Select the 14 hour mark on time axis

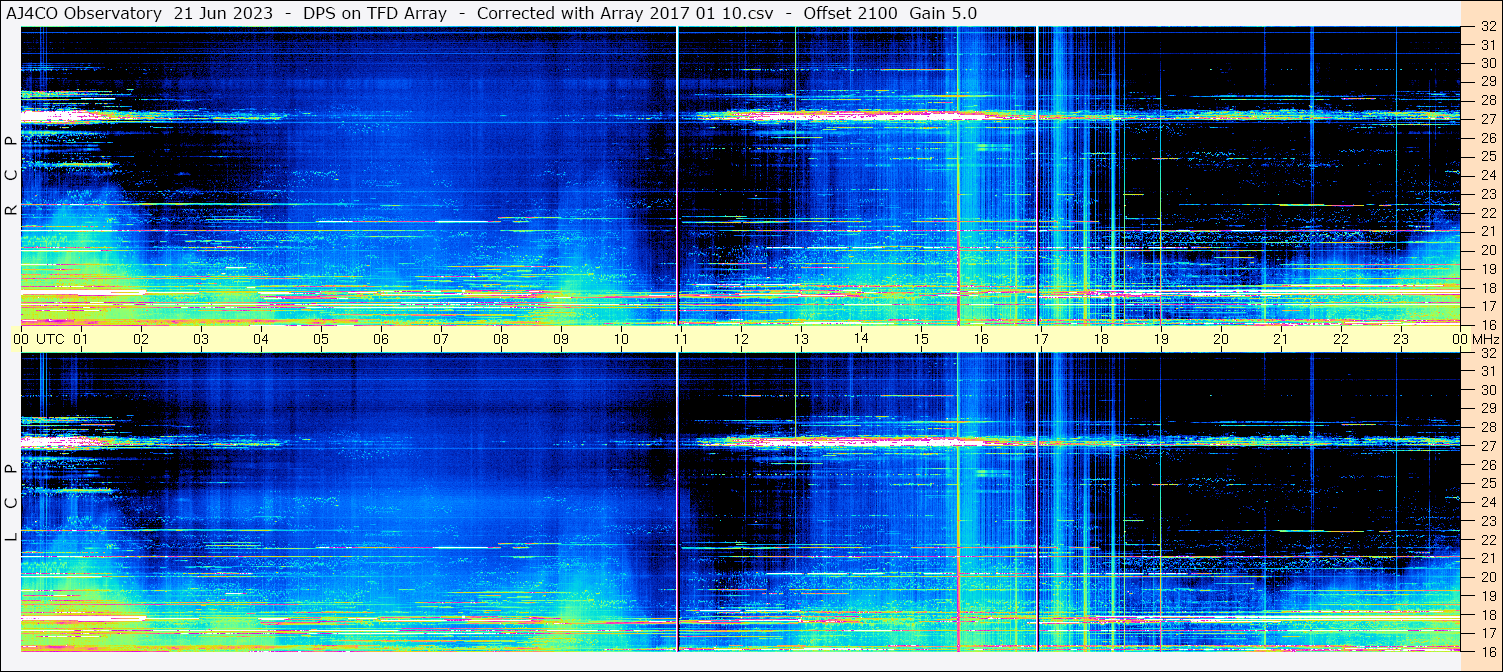[861, 339]
